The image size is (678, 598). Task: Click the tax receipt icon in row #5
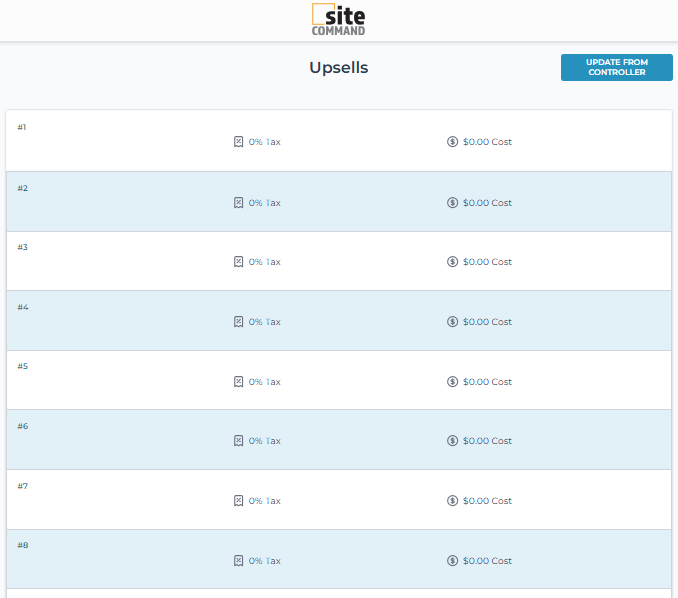(x=238, y=382)
